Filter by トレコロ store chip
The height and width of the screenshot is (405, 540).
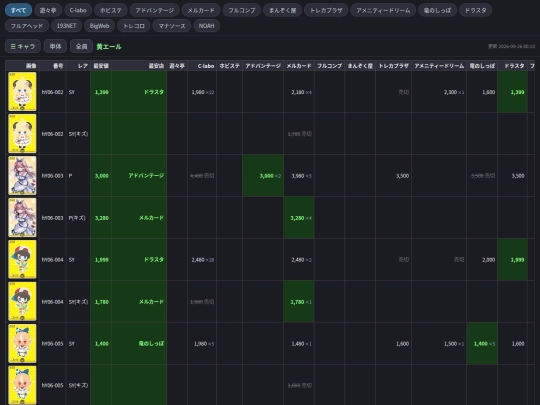pos(134,25)
